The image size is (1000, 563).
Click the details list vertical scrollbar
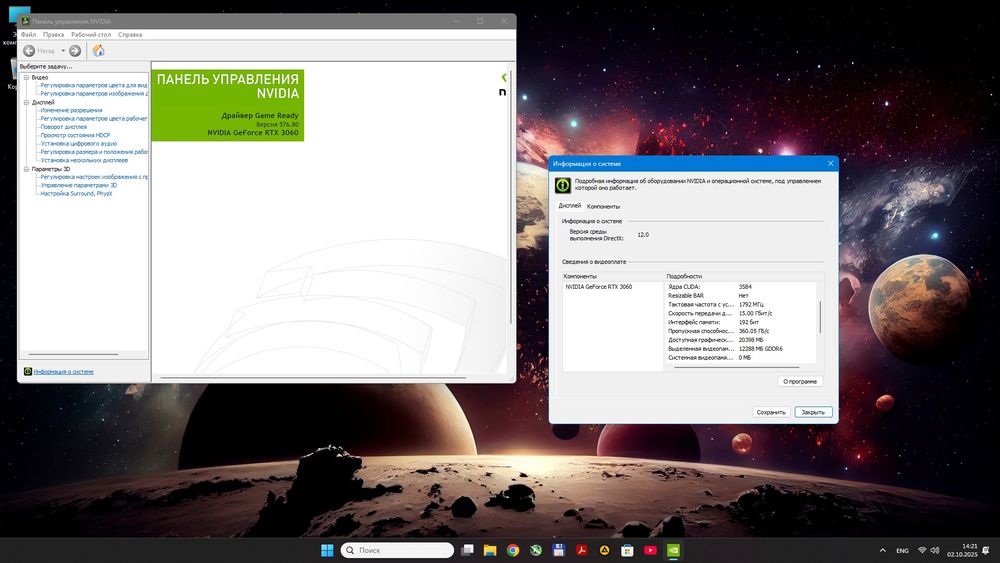pyautogui.click(x=819, y=318)
